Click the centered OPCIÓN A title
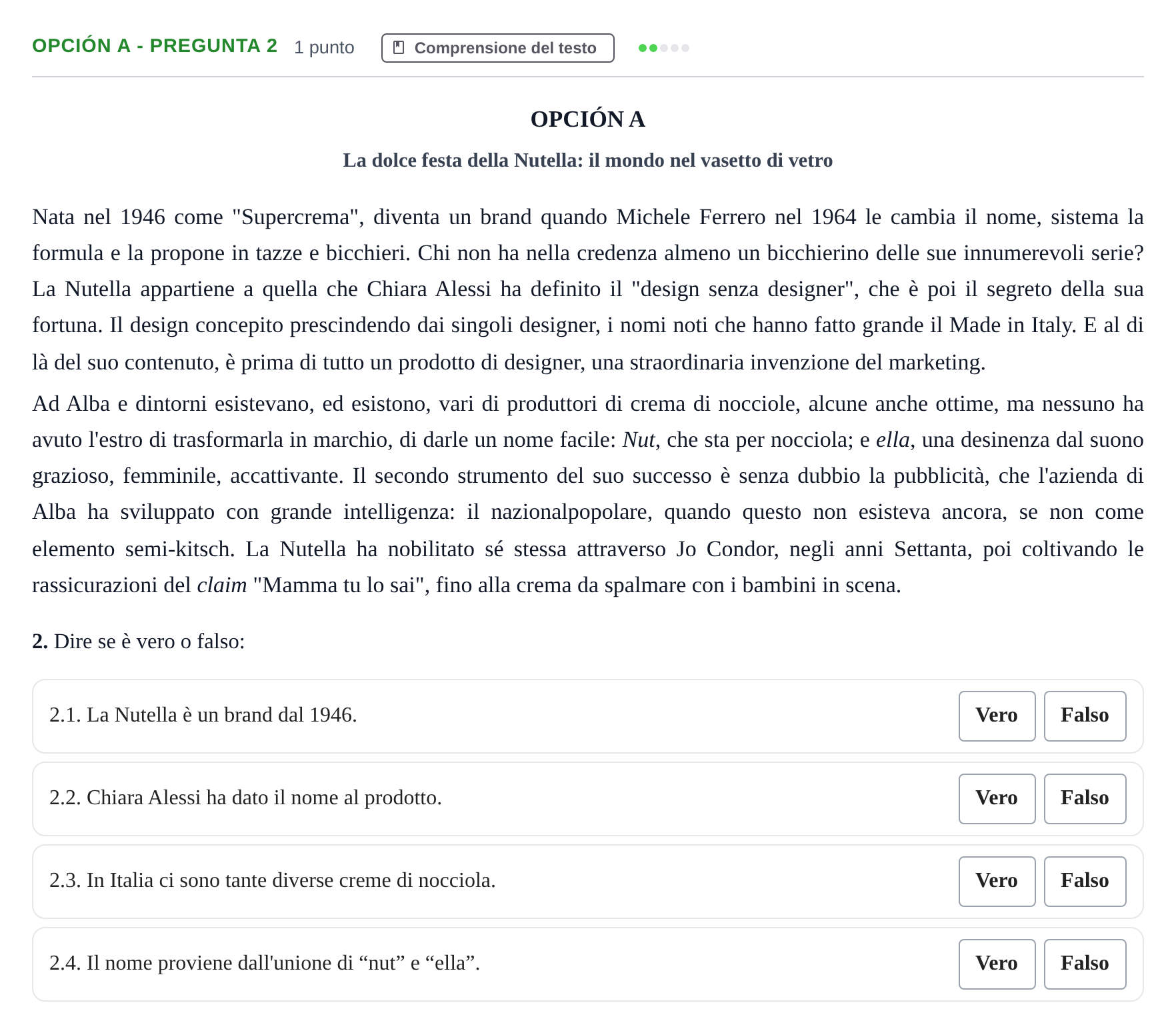 pos(587,119)
